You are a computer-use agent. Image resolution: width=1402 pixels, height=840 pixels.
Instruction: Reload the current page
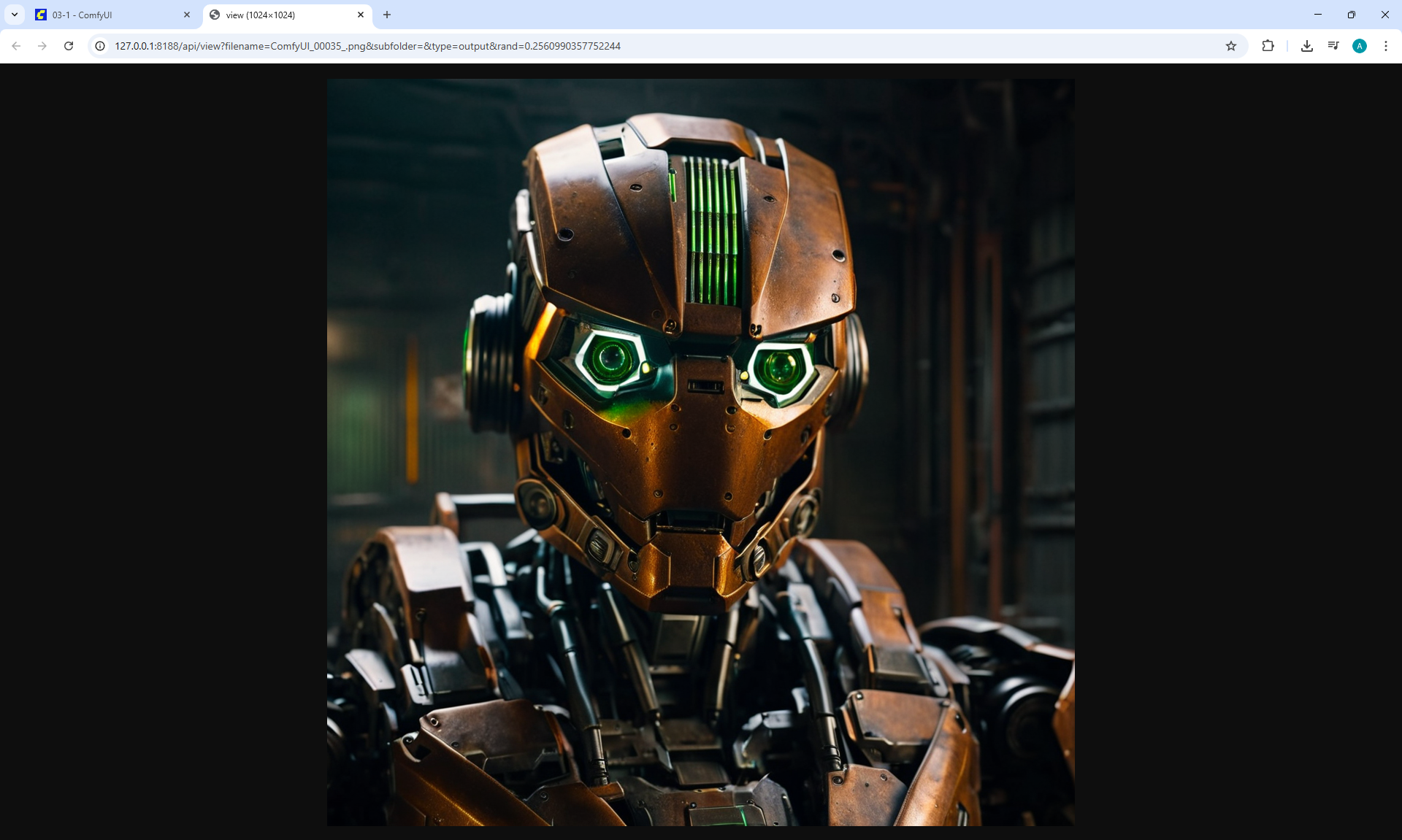[69, 46]
